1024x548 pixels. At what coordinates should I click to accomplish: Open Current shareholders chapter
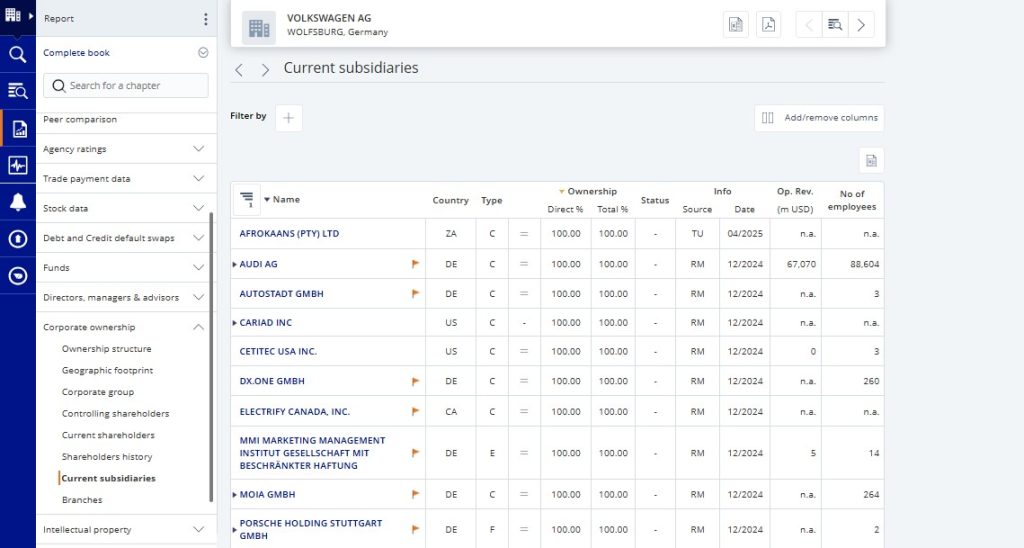coord(108,435)
